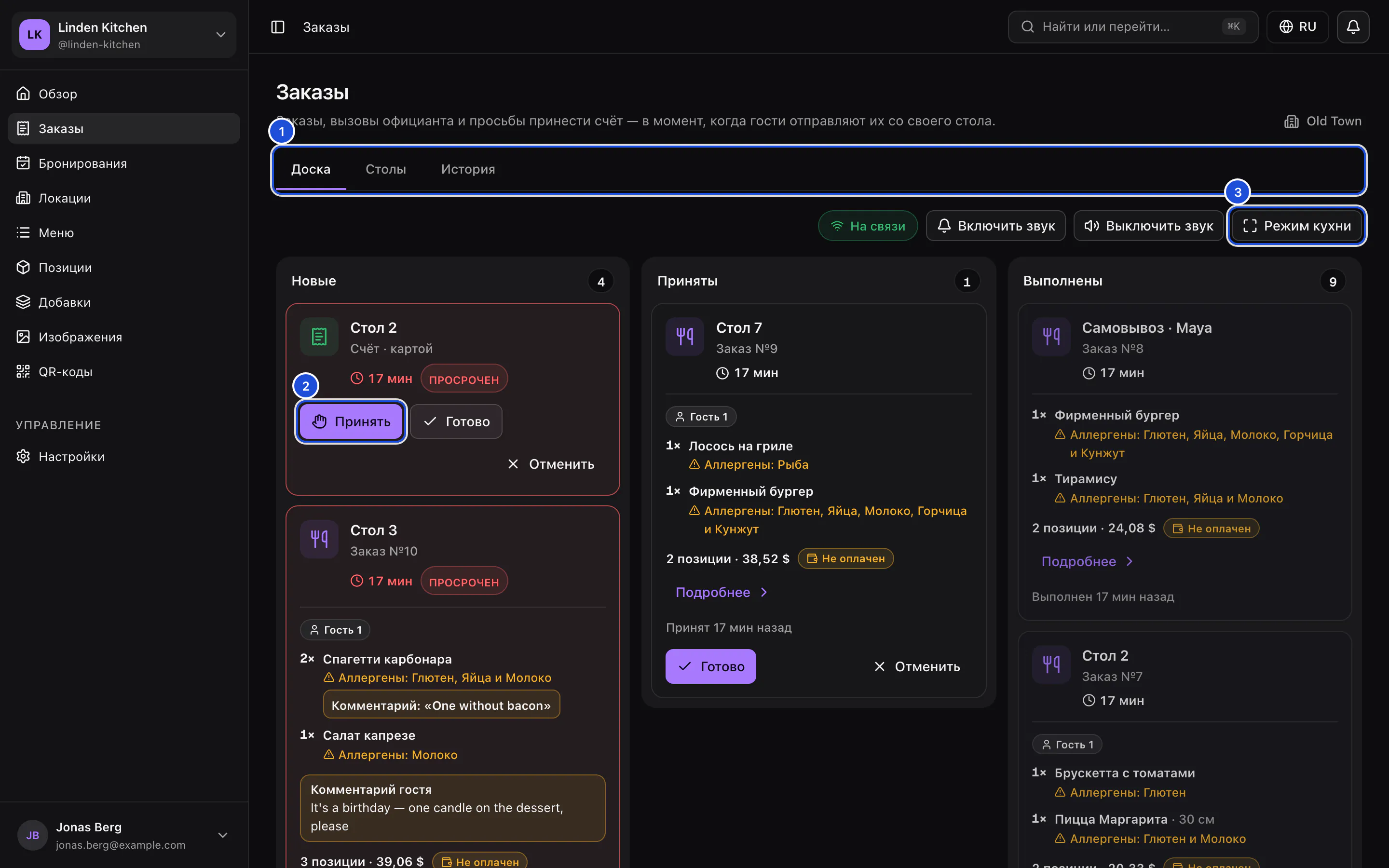Screen dimensions: 1389x868
Task: Open Изображения in the sidebar
Action: (x=124, y=337)
